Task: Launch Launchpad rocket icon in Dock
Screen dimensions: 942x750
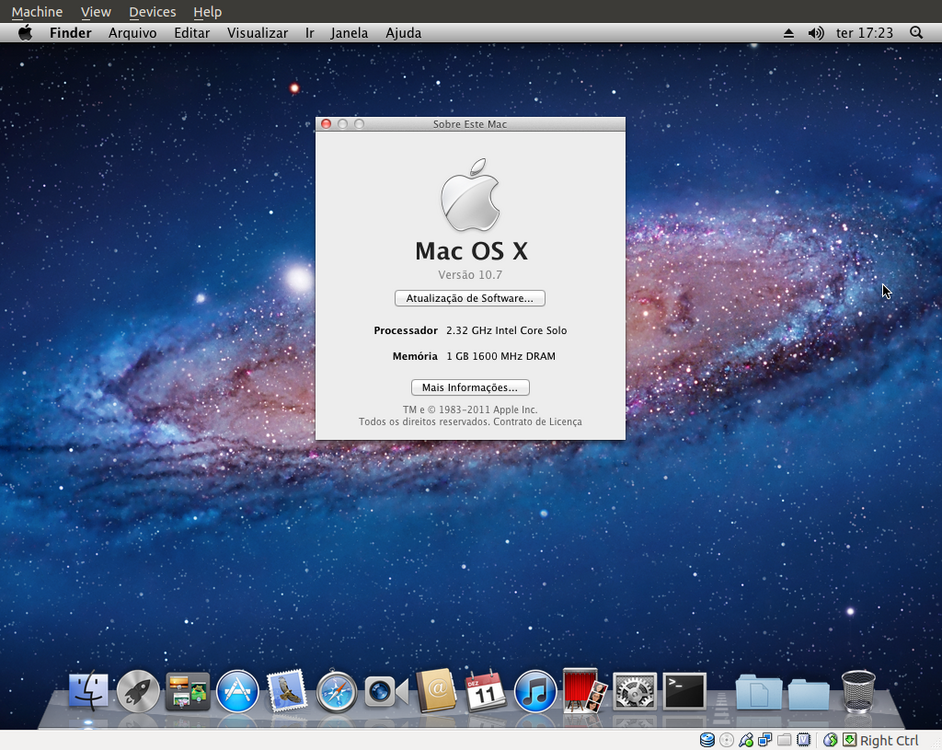Action: pos(138,690)
